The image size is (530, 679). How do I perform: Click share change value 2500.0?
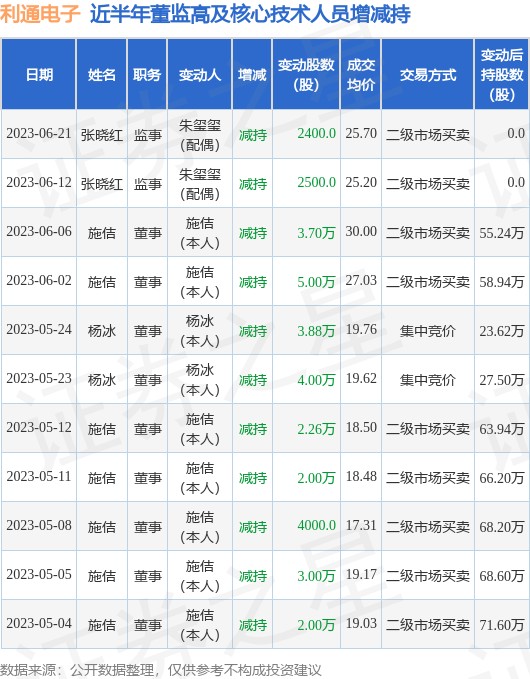317,183
